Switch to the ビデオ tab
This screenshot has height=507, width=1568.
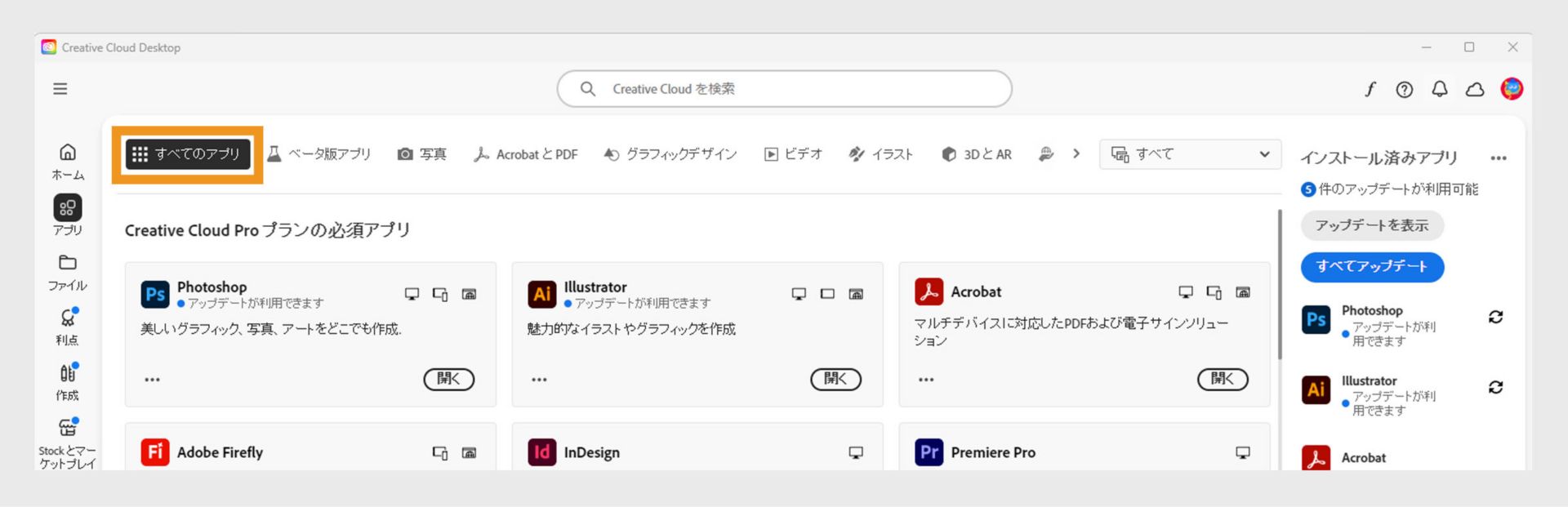[793, 154]
